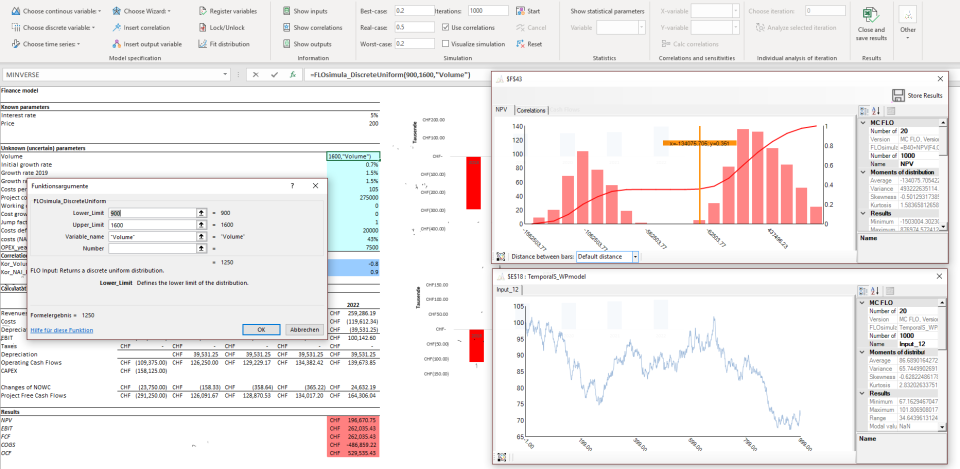
Task: Open the Hilfe für diese Funktion link
Action: (x=62, y=330)
